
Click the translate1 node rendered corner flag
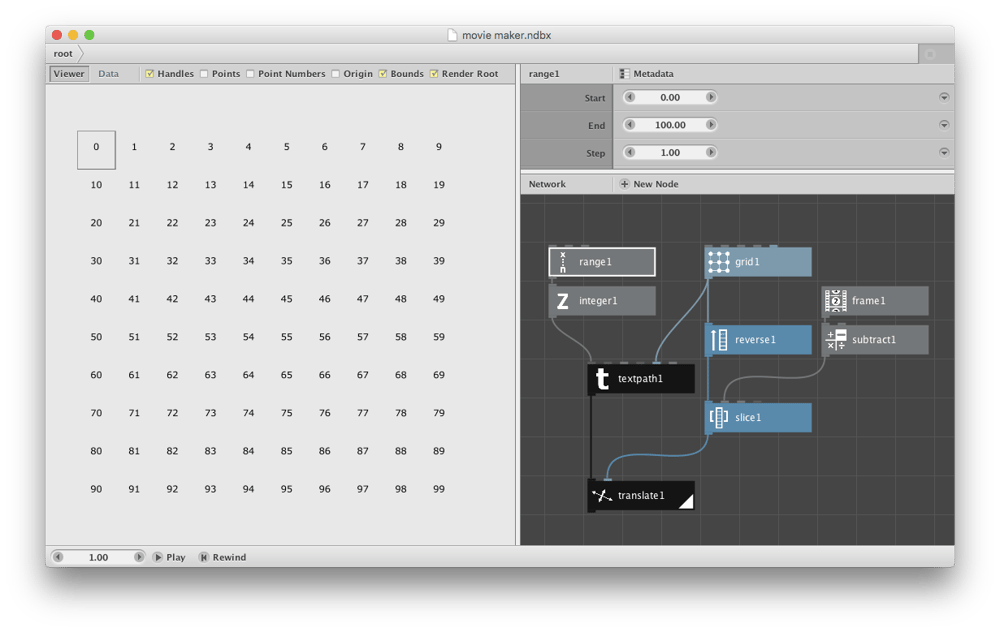coord(686,502)
